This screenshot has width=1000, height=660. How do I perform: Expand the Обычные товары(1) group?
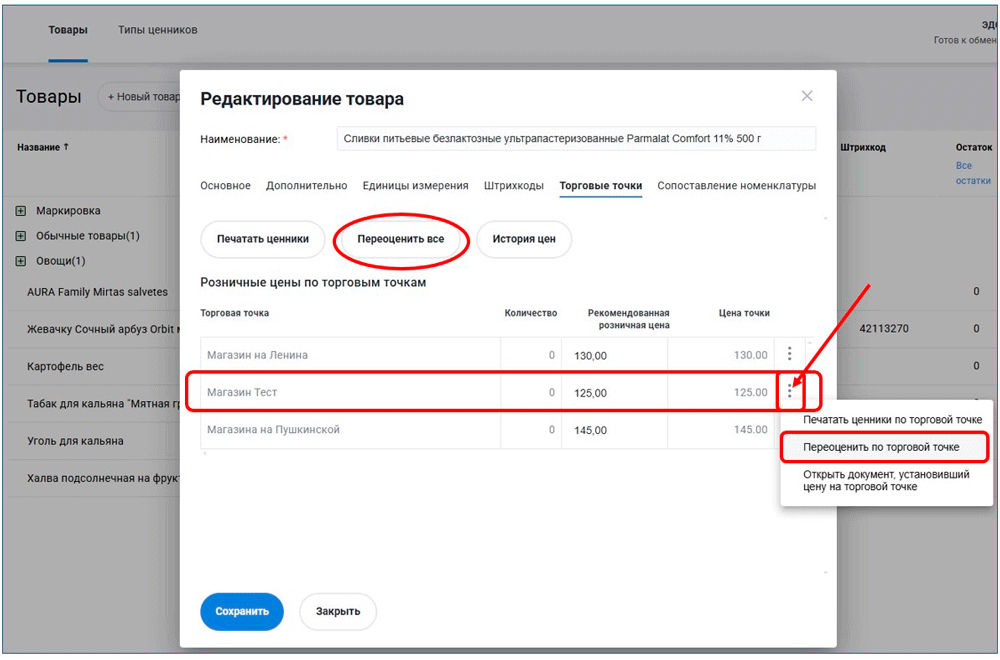[x=21, y=236]
